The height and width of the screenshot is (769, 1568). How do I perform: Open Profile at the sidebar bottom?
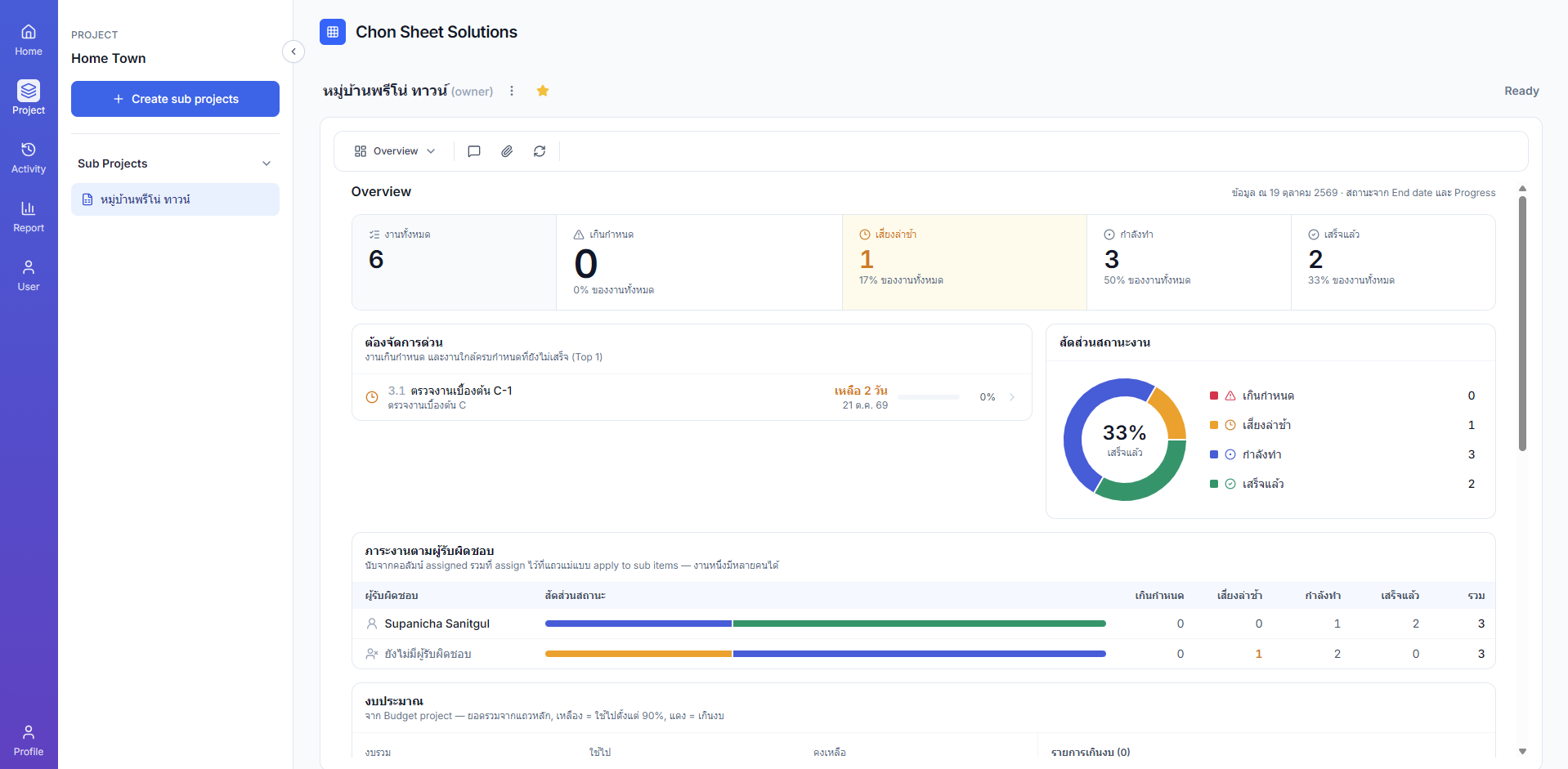(29, 740)
